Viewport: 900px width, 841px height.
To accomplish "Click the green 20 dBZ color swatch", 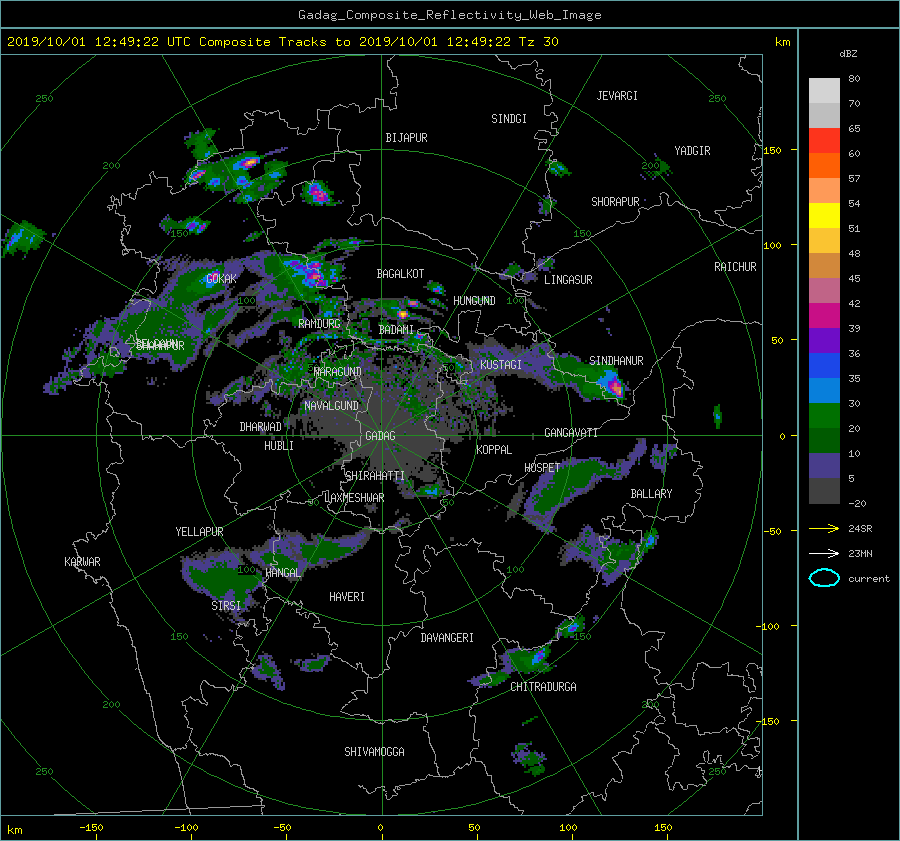I will [x=824, y=416].
